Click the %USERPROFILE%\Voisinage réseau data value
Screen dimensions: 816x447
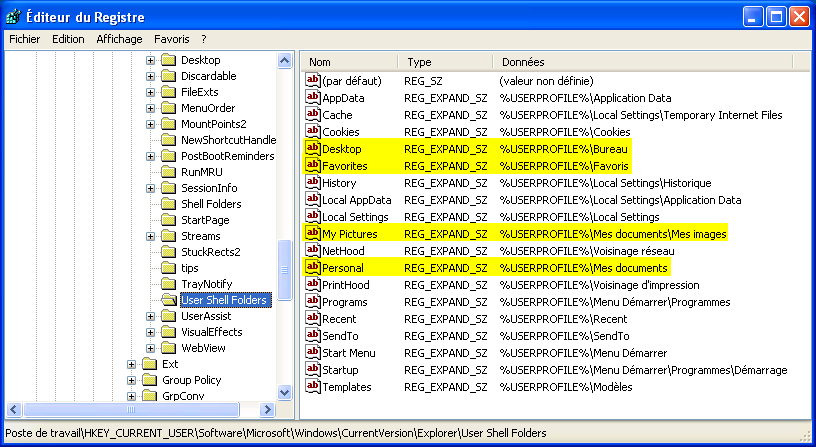point(586,251)
